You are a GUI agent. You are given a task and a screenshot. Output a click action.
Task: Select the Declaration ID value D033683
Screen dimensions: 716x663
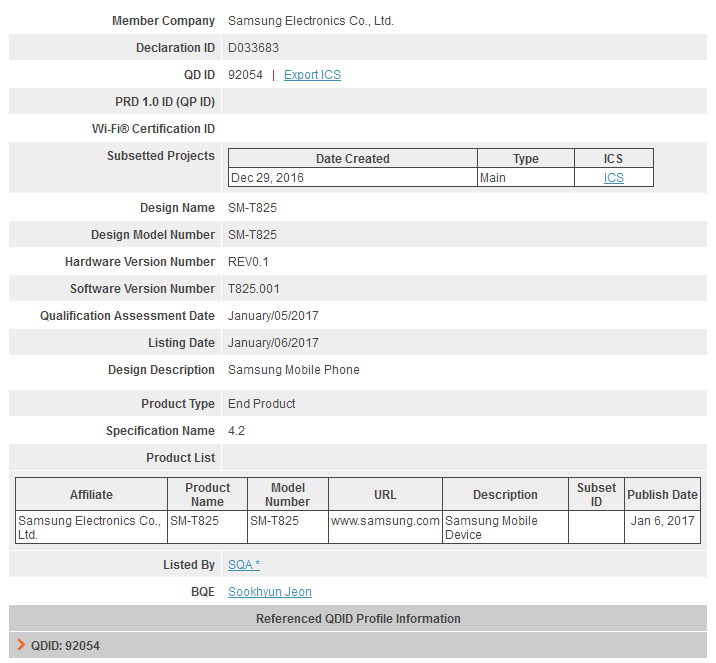253,48
